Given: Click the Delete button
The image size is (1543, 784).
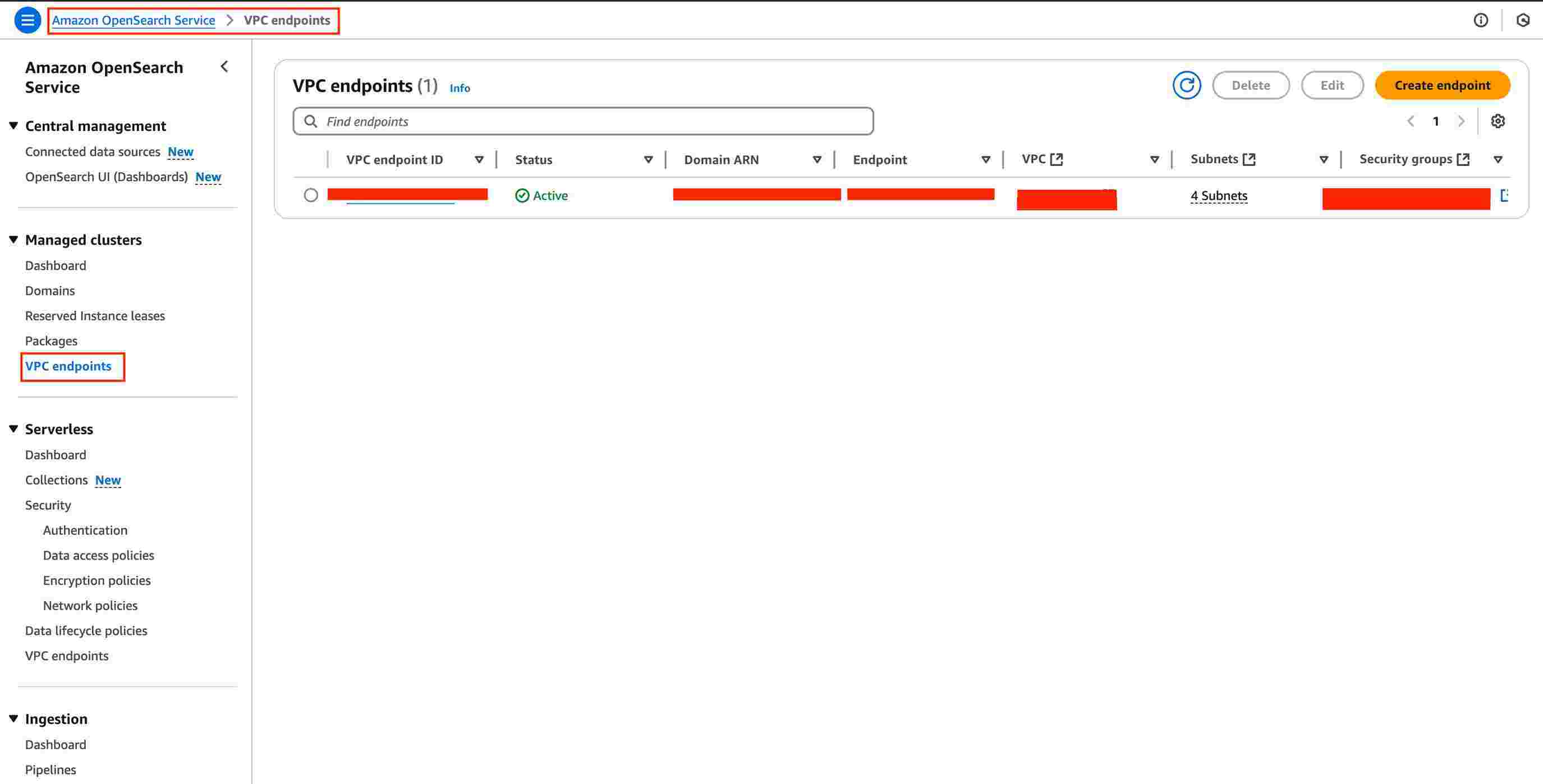Looking at the screenshot, I should (x=1251, y=86).
